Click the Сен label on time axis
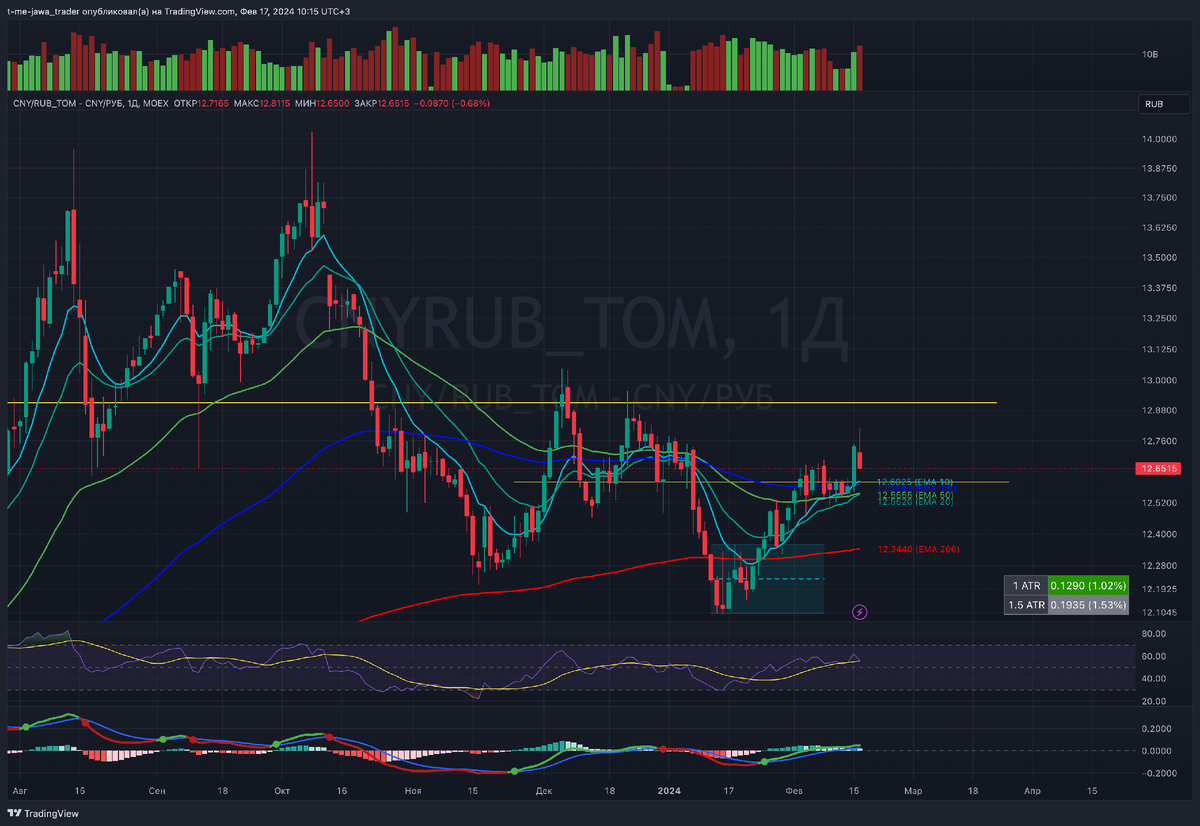The width and height of the screenshot is (1200, 826). coord(157,790)
